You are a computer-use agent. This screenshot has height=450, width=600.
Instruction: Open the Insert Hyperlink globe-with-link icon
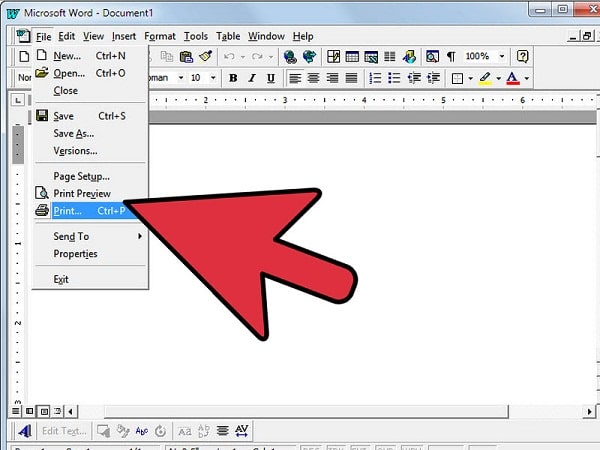click(290, 57)
